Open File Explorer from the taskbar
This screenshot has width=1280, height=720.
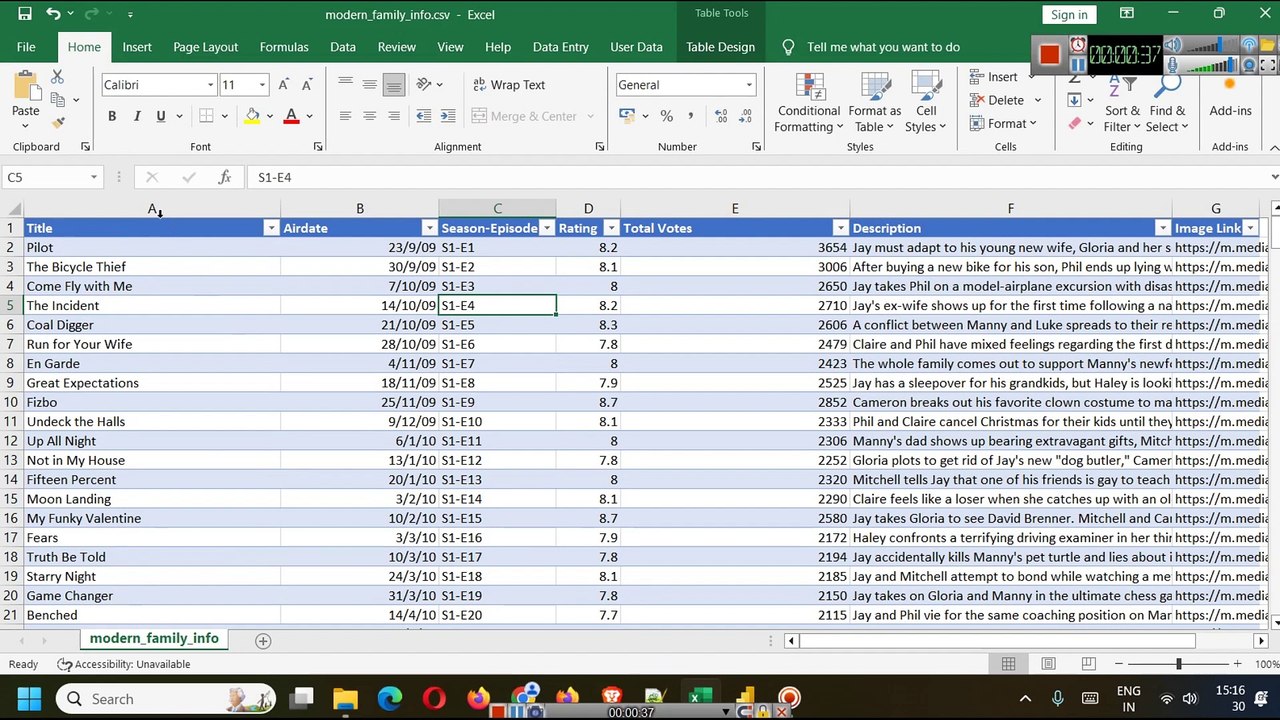point(345,698)
